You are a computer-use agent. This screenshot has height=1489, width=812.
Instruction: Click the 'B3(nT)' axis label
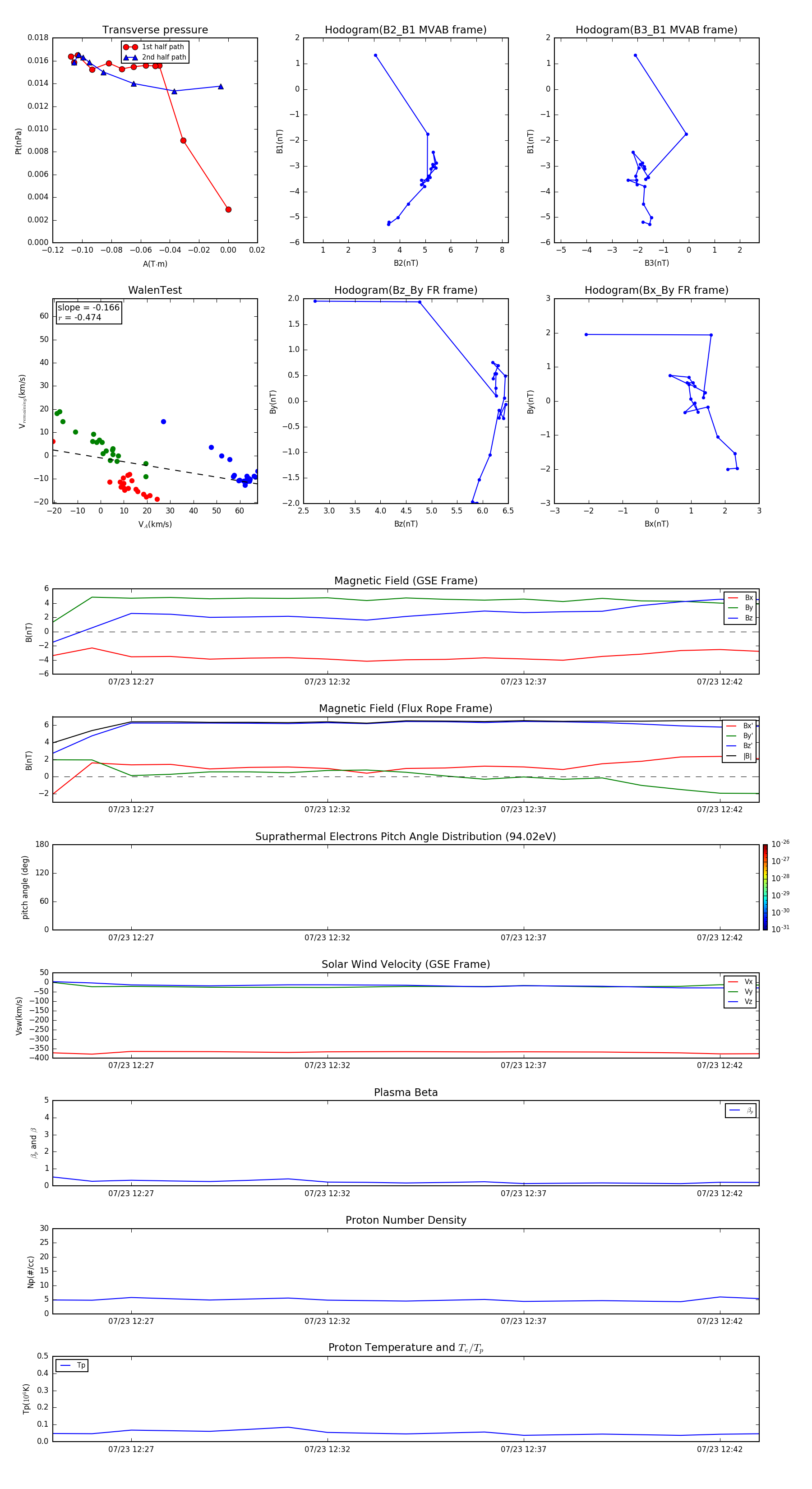[656, 263]
